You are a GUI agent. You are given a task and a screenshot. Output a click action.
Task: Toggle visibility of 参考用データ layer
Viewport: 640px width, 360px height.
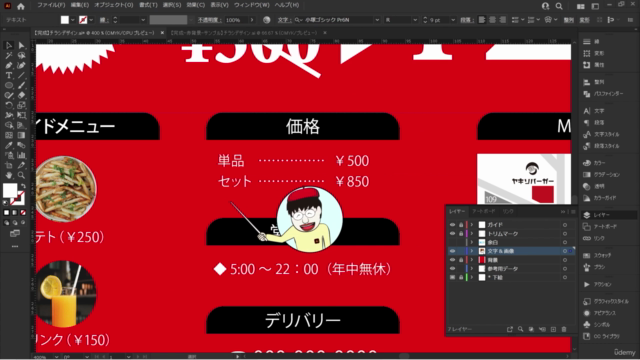(452, 269)
